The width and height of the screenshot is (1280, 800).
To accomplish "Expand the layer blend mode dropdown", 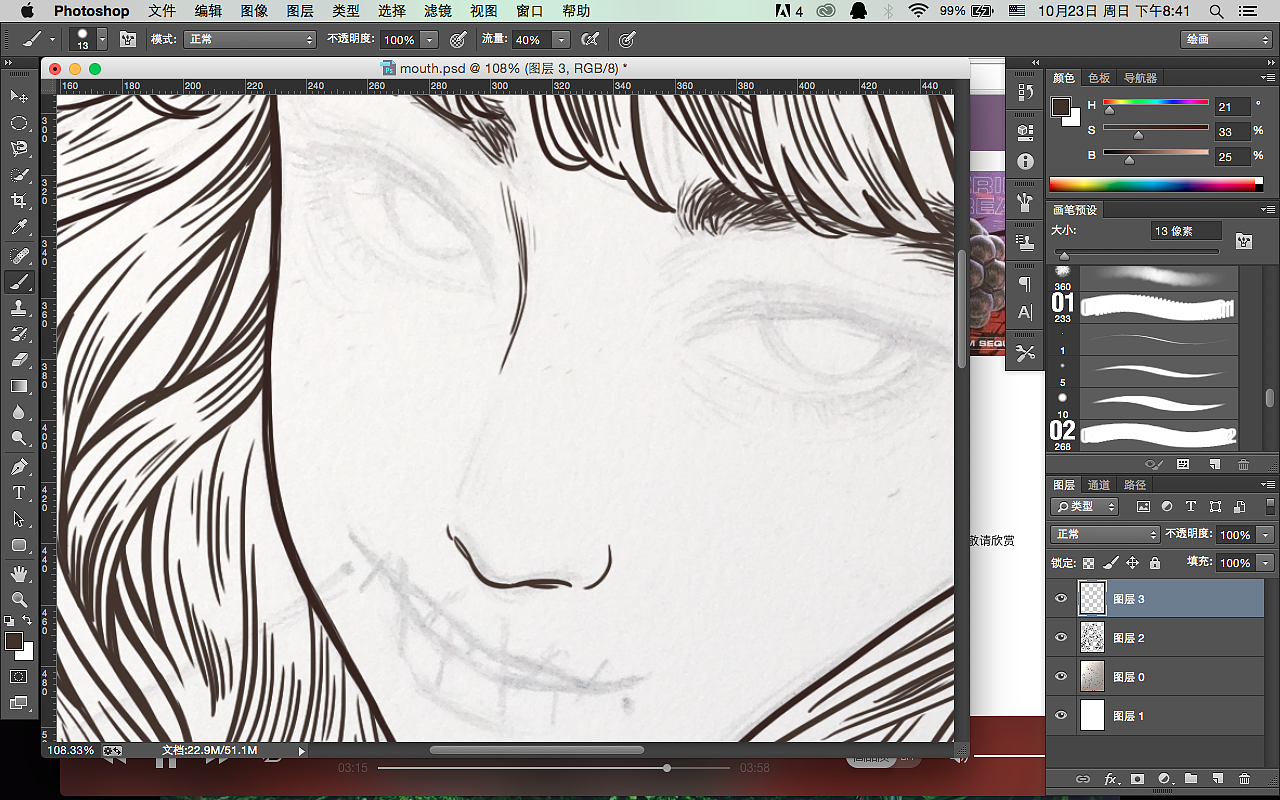I will [1105, 535].
